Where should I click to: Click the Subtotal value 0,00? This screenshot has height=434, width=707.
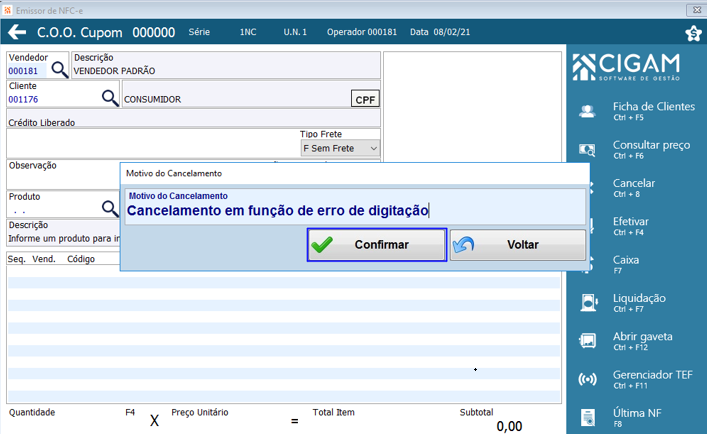click(x=509, y=426)
